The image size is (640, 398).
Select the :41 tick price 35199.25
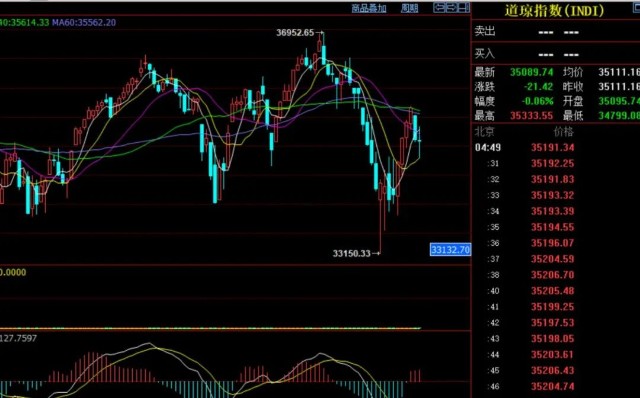click(x=553, y=307)
